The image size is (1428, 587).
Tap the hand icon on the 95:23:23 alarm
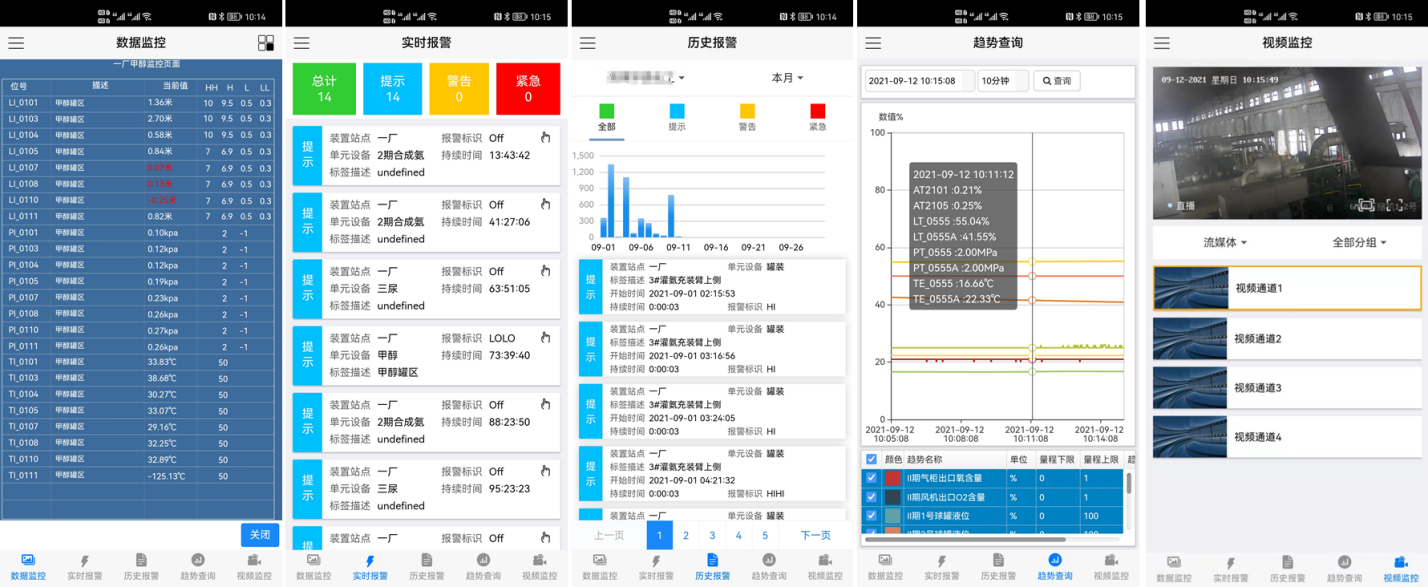point(545,471)
